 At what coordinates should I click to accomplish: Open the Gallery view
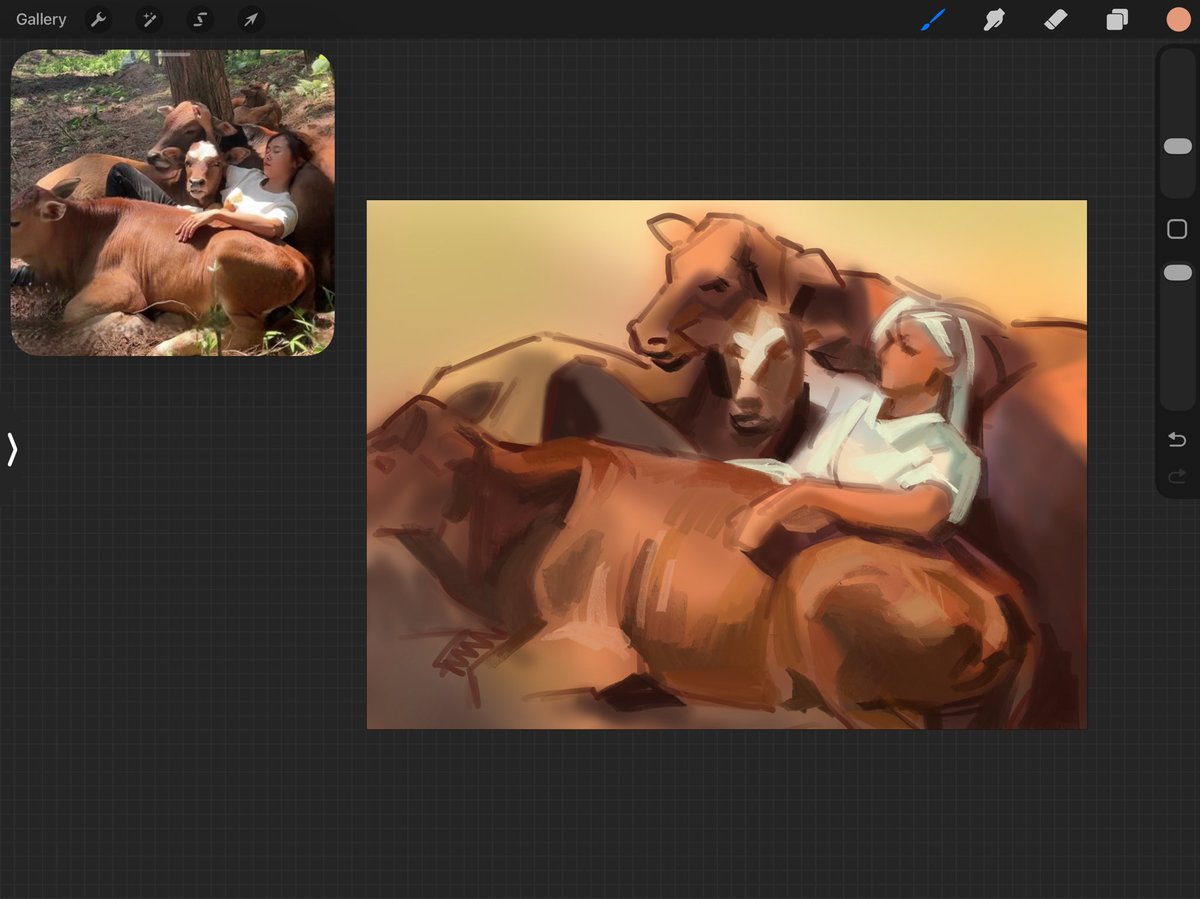click(x=41, y=19)
